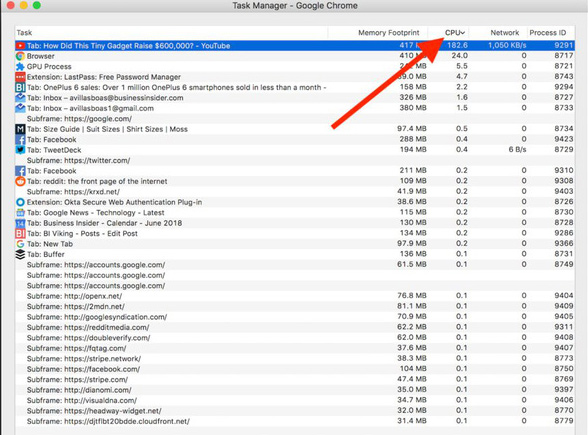Click the inbox icon for avillasboas@businessinsider.com
Viewport: 588px width, 435px height.
tap(20, 98)
